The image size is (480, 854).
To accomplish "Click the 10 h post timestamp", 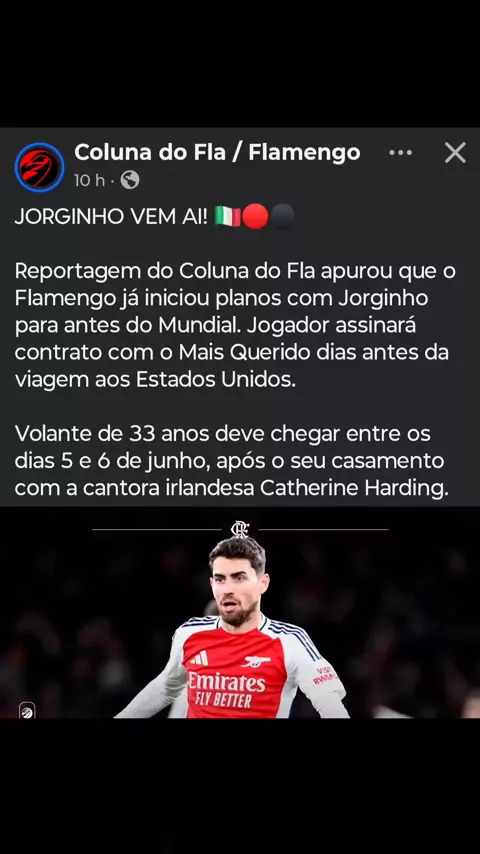I will [x=89, y=180].
